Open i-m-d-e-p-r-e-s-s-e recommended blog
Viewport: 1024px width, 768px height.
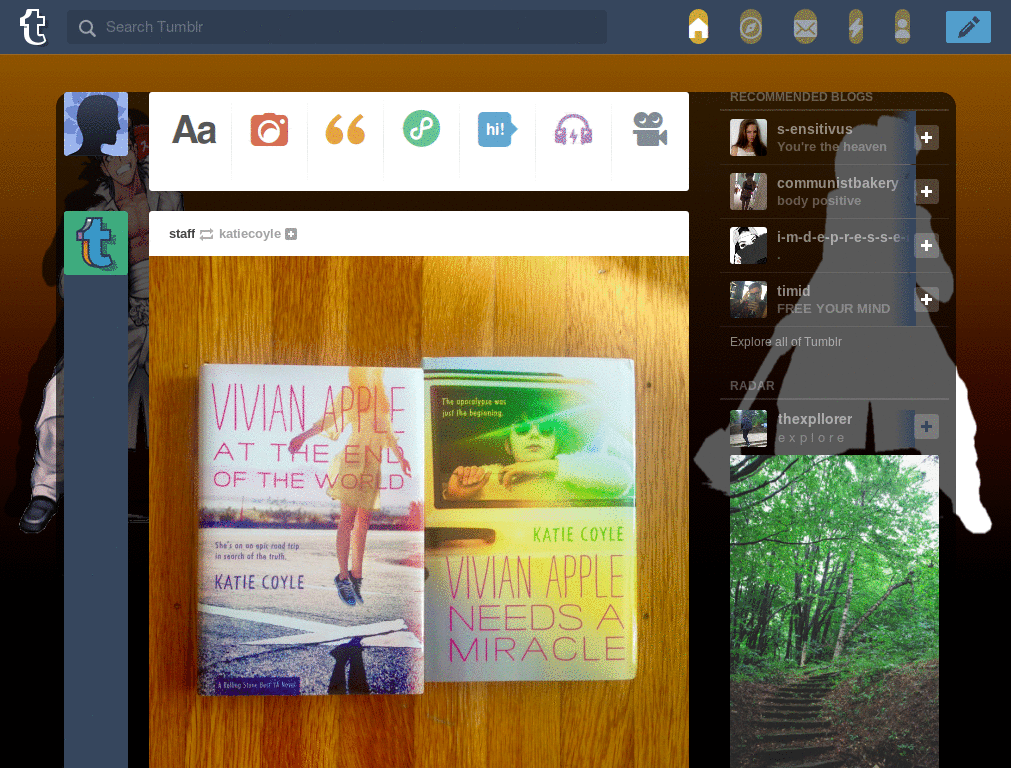pos(840,237)
